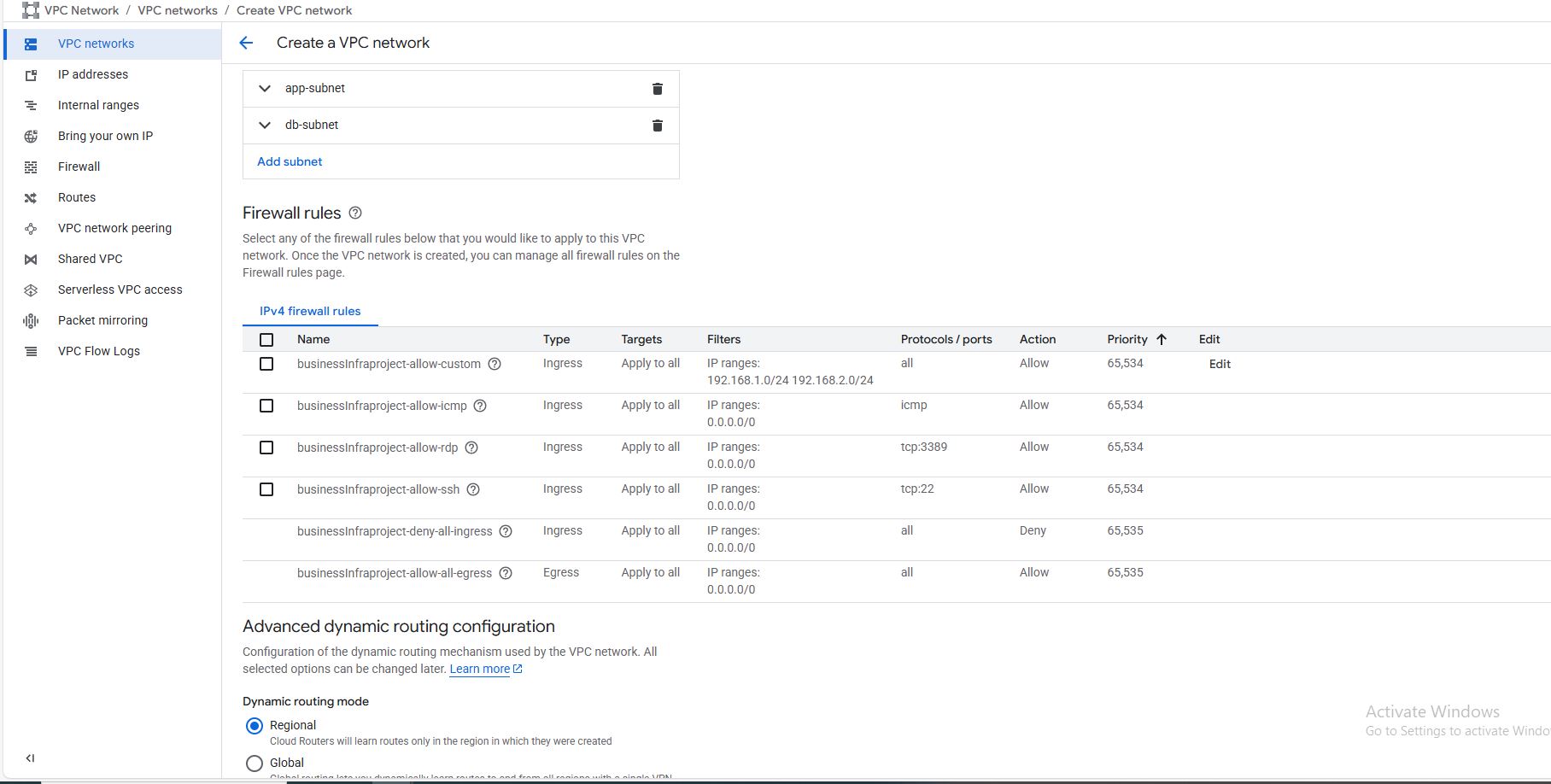1551x784 pixels.
Task: Delete the db-subnet using its trash icon
Action: coord(658,126)
